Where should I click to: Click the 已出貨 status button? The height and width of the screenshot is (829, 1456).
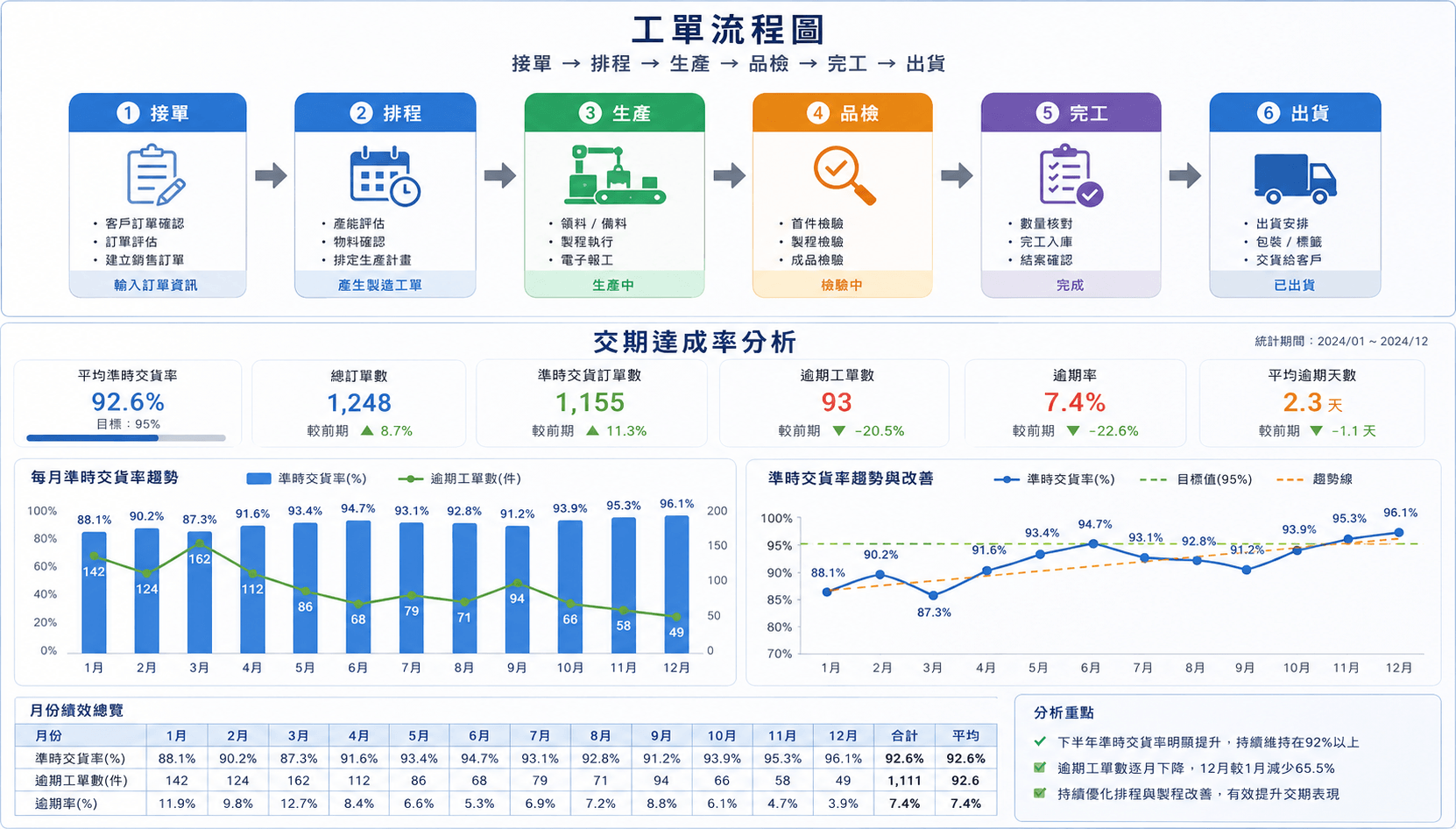pyautogui.click(x=1296, y=285)
